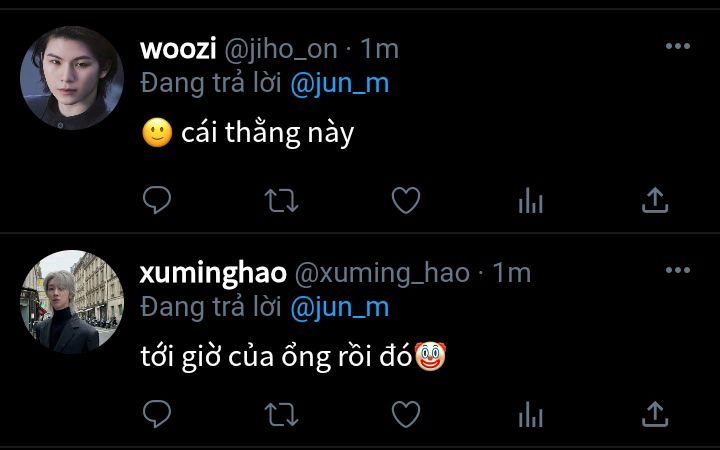Open woozi's profile picture
The width and height of the screenshot is (720, 450).
point(72,78)
